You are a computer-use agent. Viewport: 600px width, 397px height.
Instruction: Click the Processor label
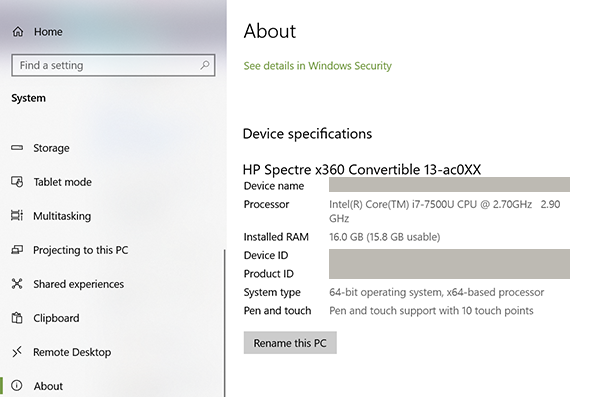(x=266, y=204)
